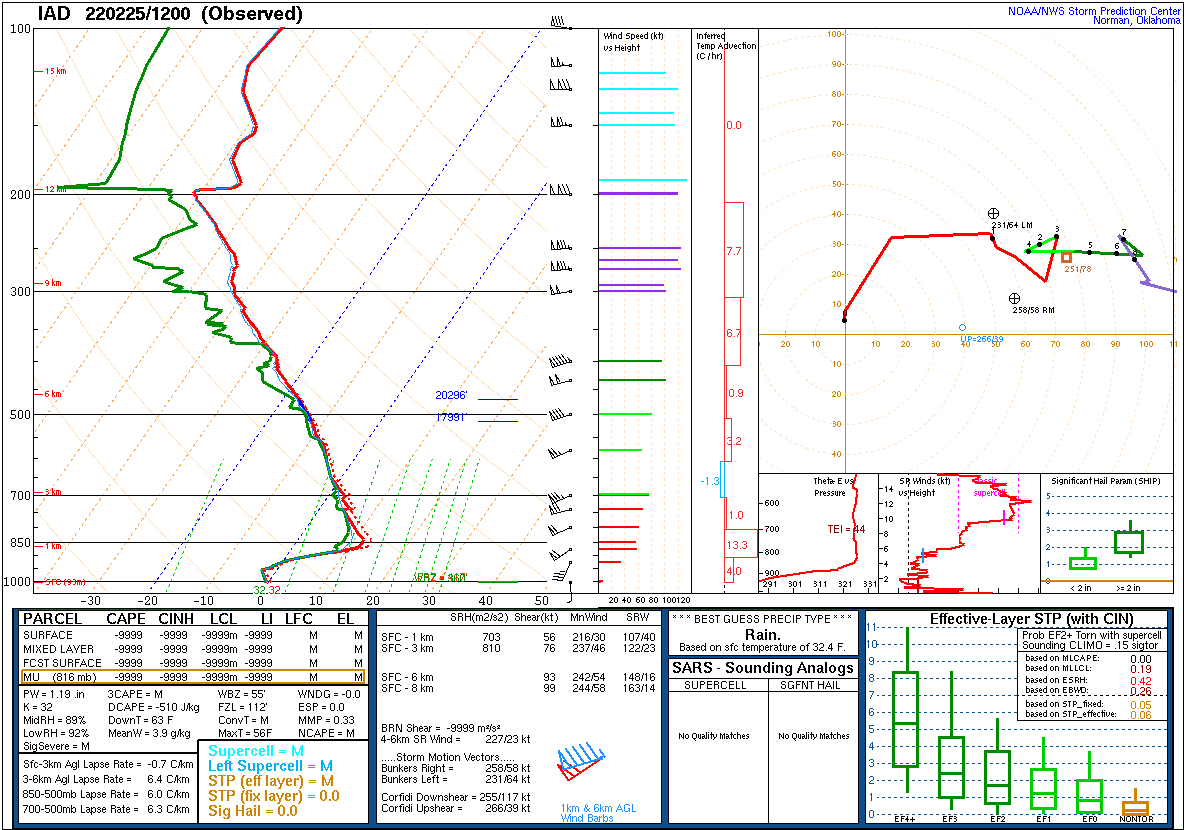This screenshot has height=830, width=1186.
Task: Click the 'DCAPE = -510 J/kg' value
Action: [154, 707]
